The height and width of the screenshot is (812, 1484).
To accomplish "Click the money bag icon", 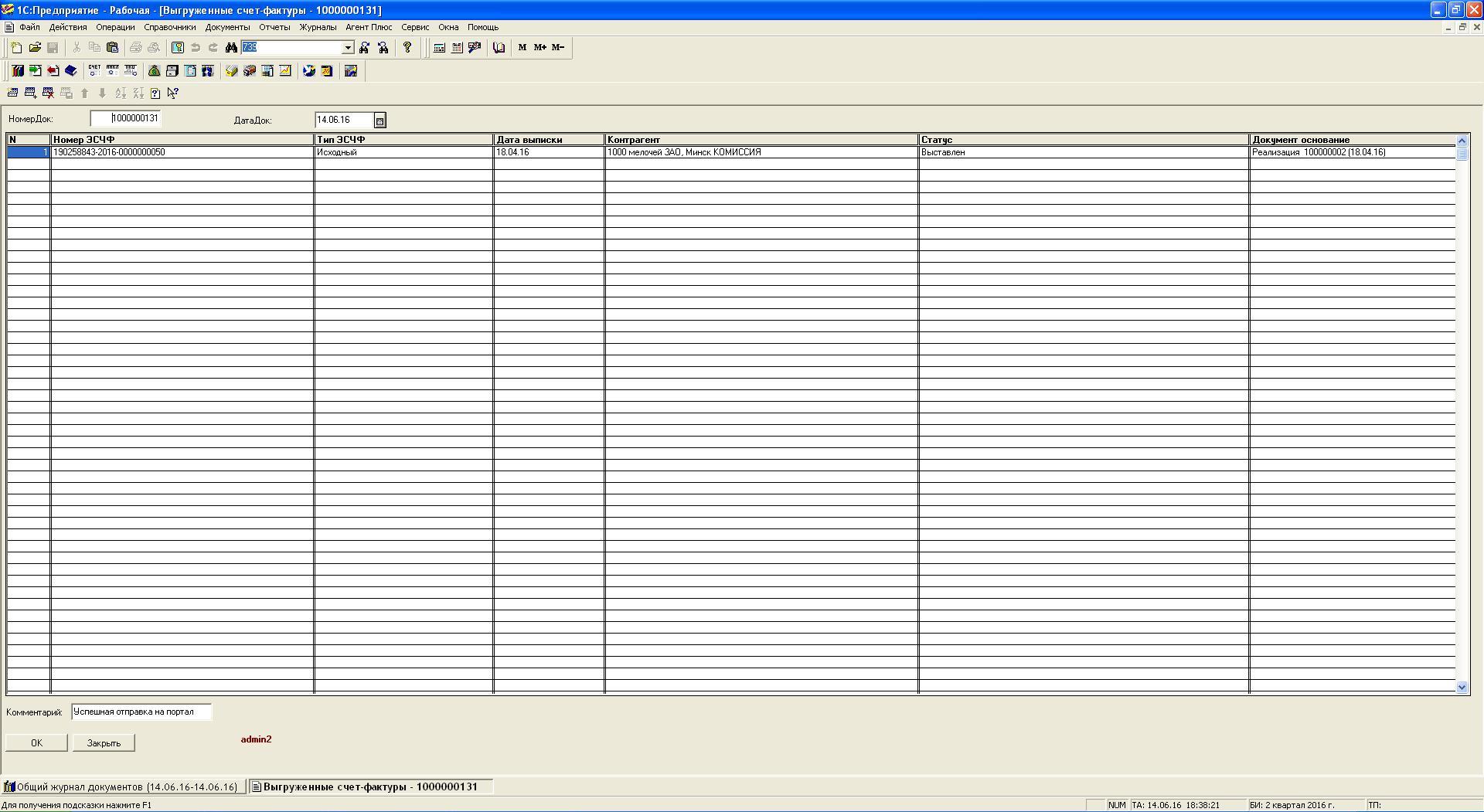I will 154,71.
